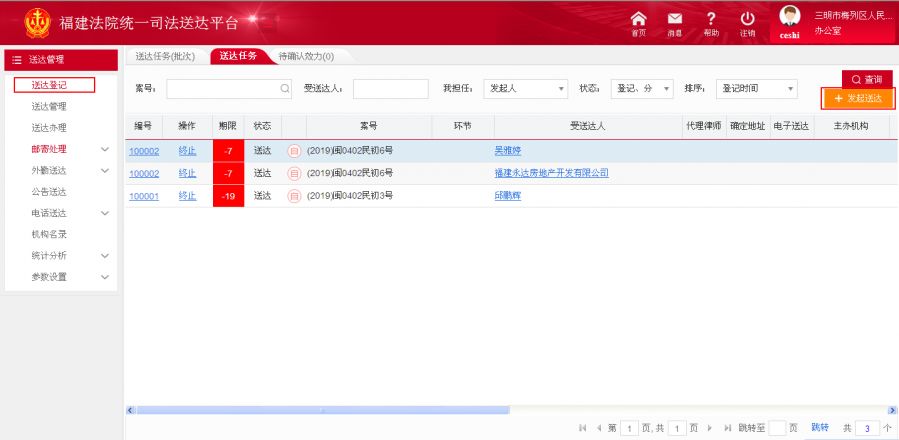Open the 消息 messages envelope icon

click(675, 20)
